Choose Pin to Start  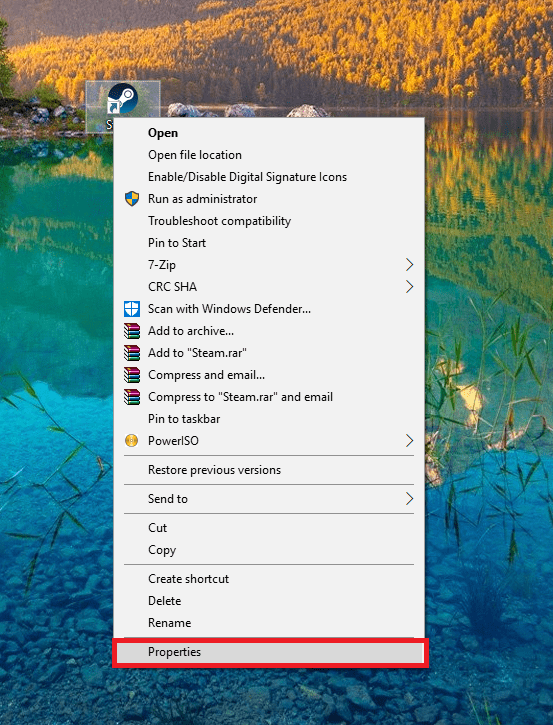(269, 243)
